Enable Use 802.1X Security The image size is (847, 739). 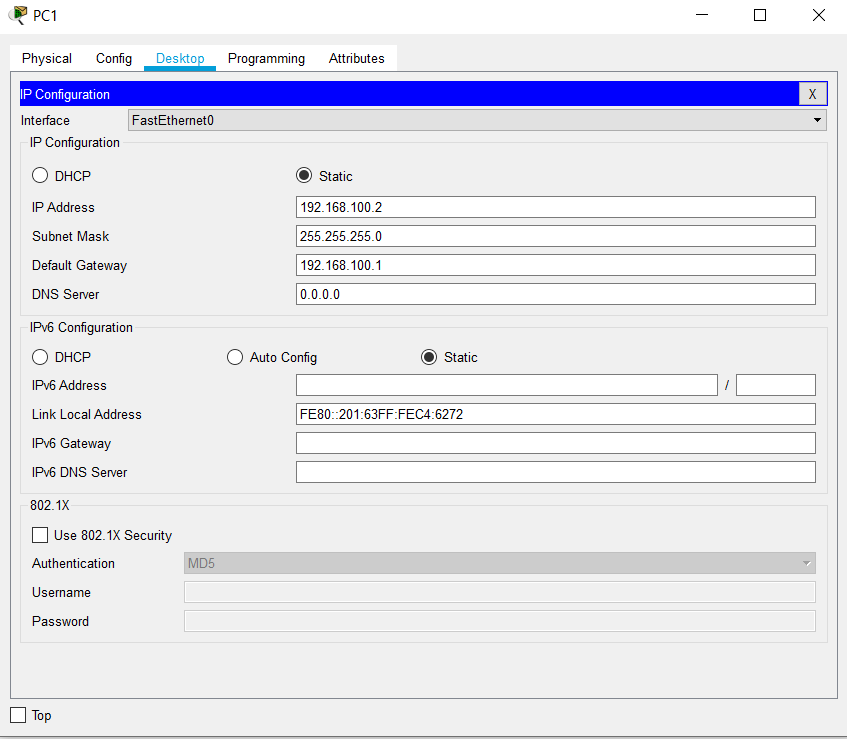40,534
